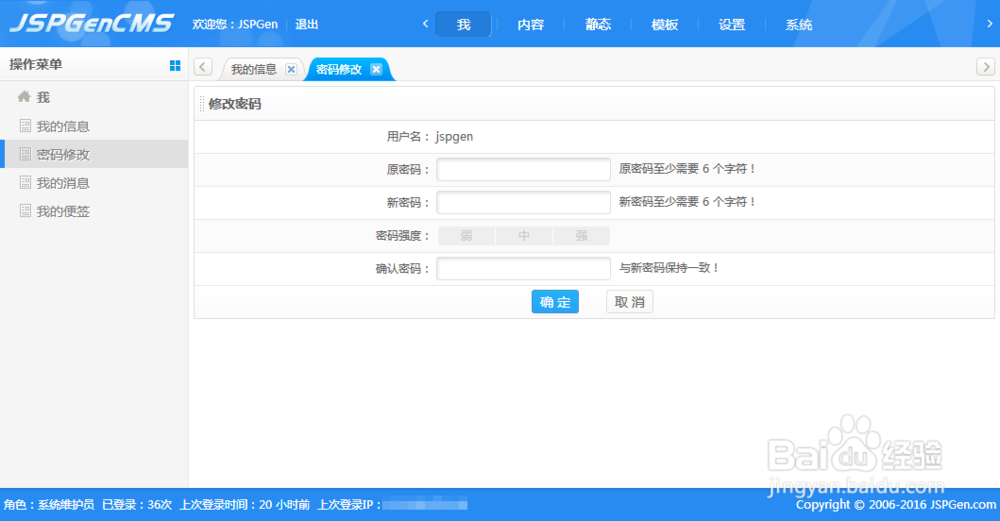Click the 修改密码 panel drag handle
Screen dimensions: 1000x521
coord(202,103)
